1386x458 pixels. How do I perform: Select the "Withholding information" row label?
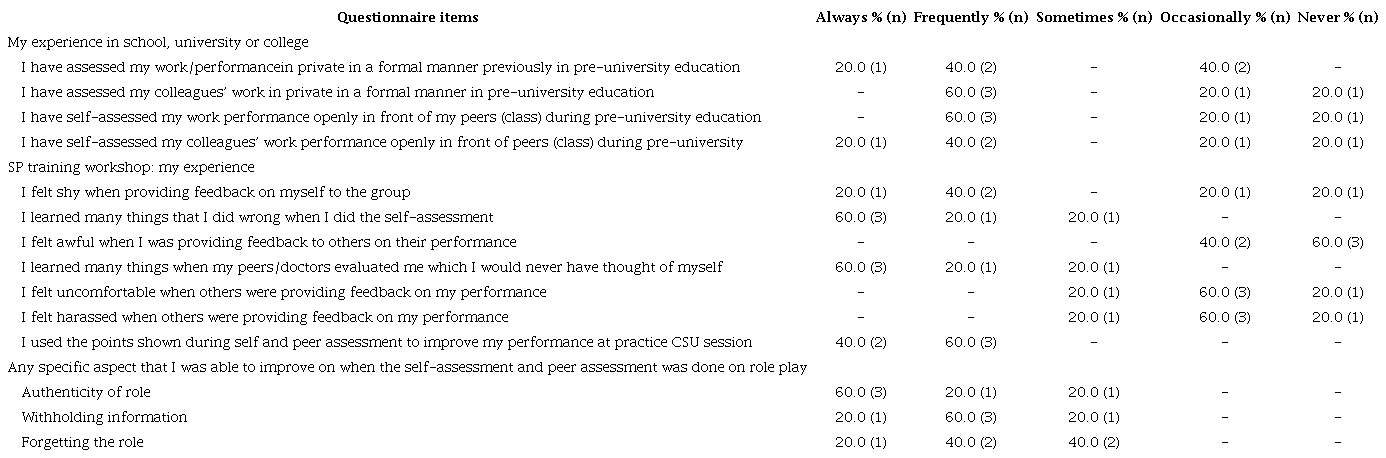104,417
